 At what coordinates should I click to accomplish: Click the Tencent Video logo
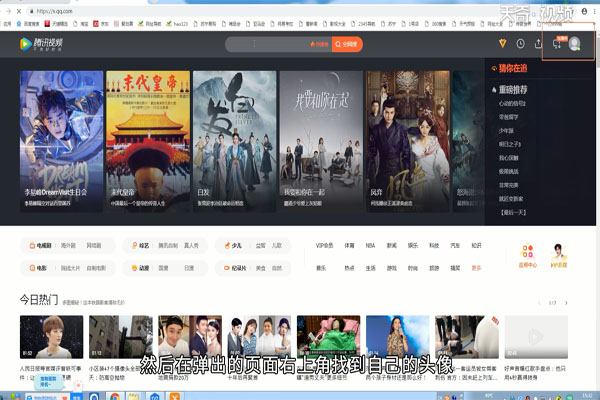click(41, 44)
